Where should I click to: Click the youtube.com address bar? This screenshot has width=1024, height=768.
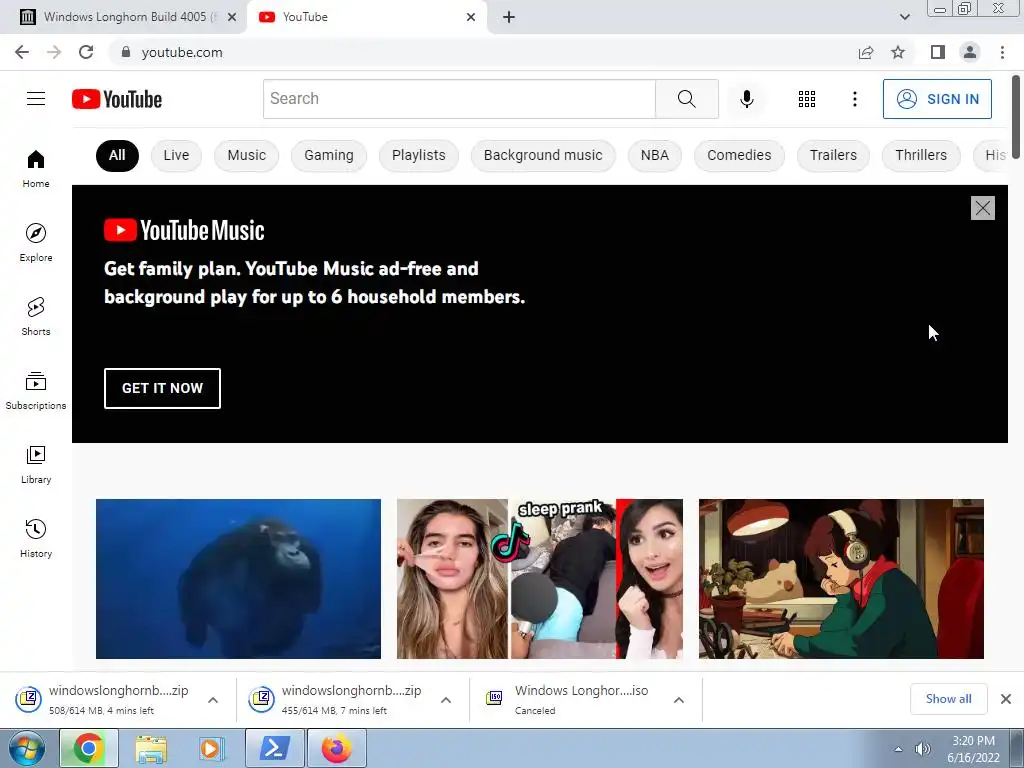click(x=483, y=52)
